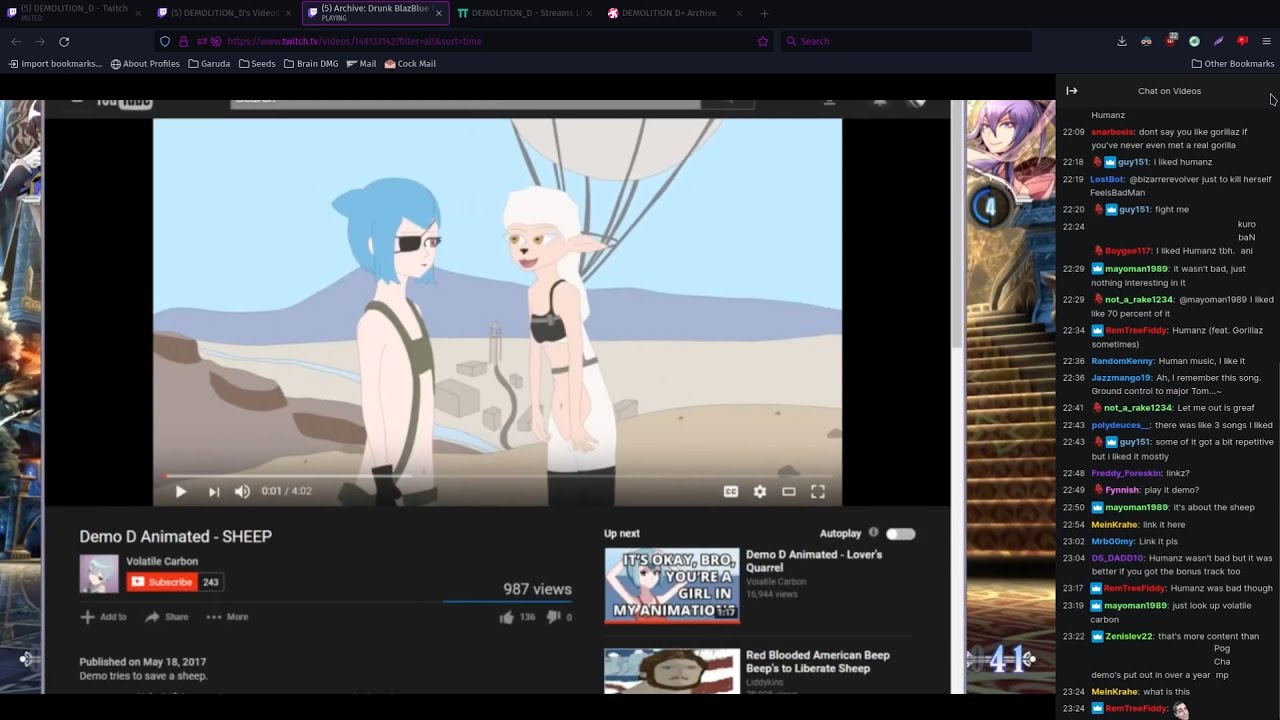This screenshot has height=720, width=1280.
Task: Open the Garuda bookmarks folder
Action: point(209,63)
